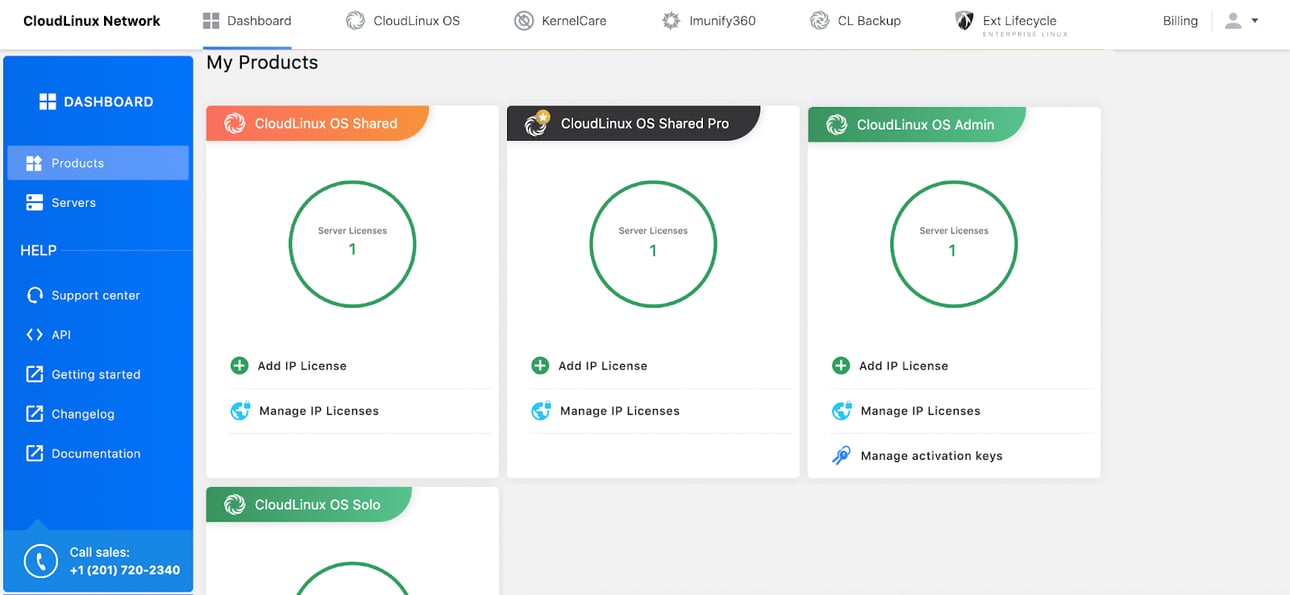Click the Server Licenses counter on CloudLinux OS Shared Pro
This screenshot has width=1290, height=595.
pyautogui.click(x=653, y=243)
